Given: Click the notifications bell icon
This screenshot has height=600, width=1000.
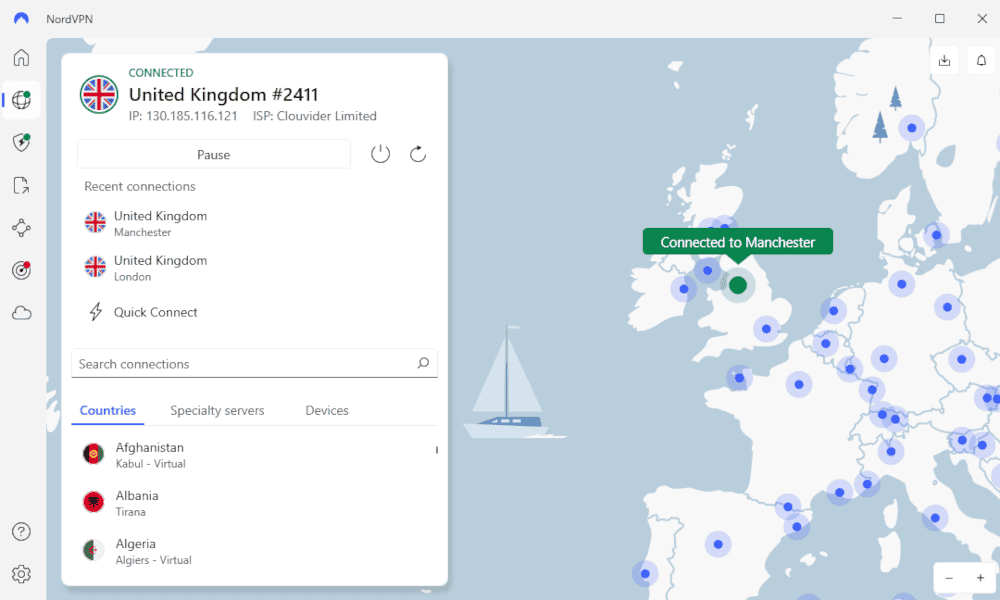Looking at the screenshot, I should (981, 60).
